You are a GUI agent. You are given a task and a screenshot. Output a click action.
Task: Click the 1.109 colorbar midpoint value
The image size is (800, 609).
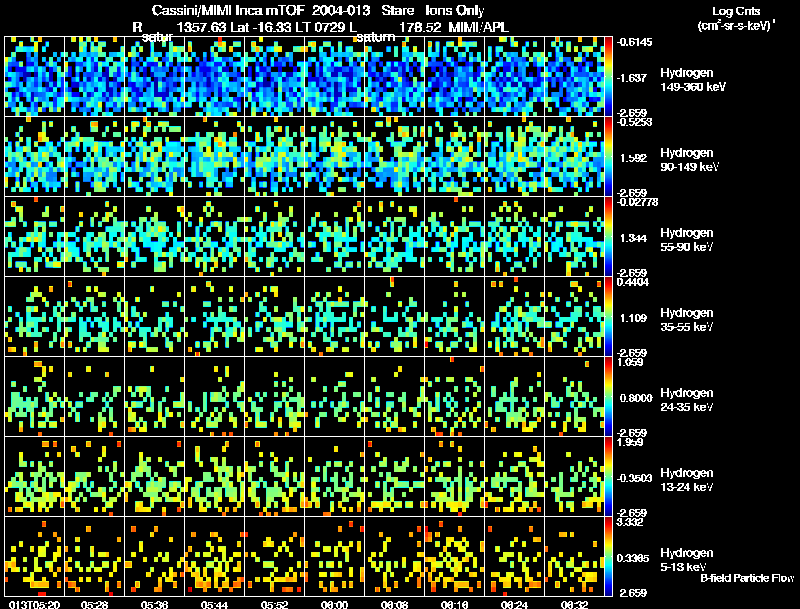(x=633, y=318)
